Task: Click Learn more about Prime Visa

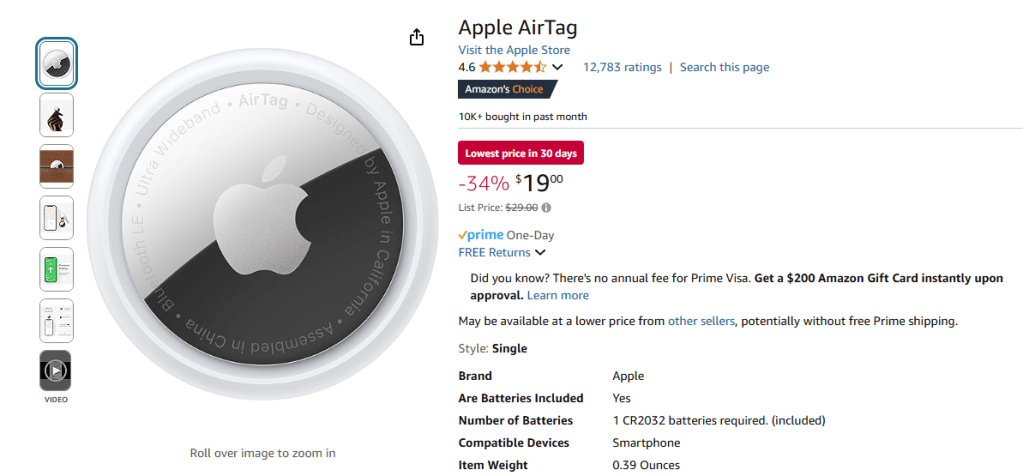Action: [x=558, y=295]
